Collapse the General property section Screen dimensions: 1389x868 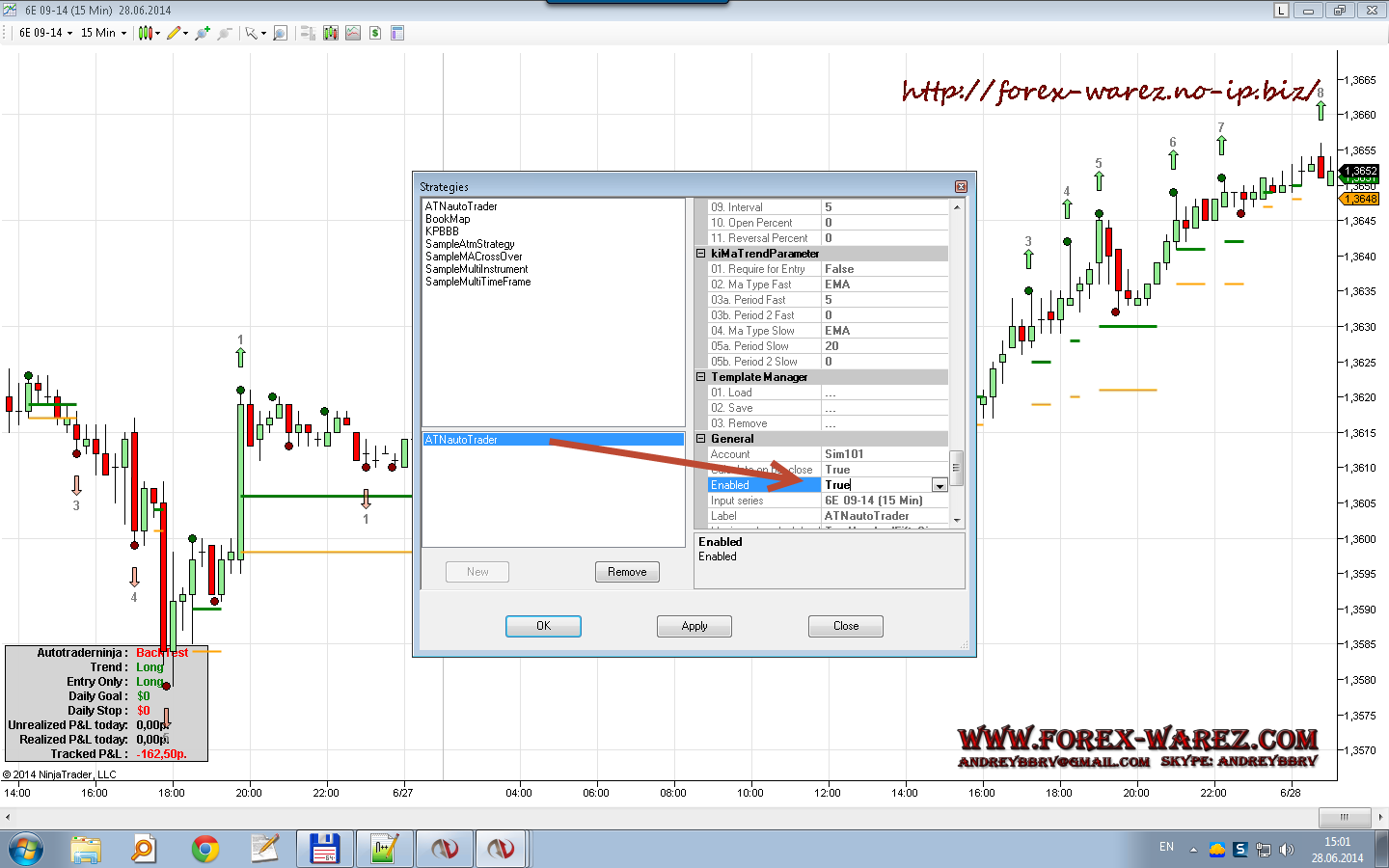[x=701, y=439]
